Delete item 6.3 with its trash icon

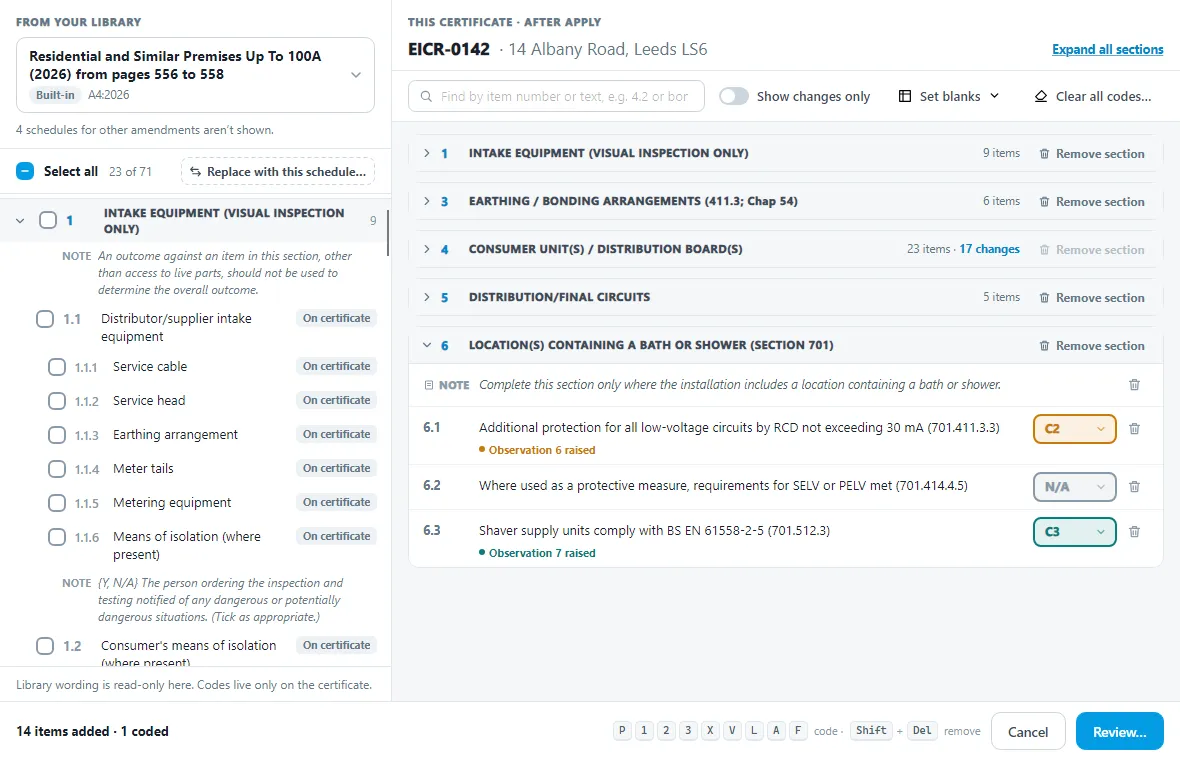[x=1134, y=532]
